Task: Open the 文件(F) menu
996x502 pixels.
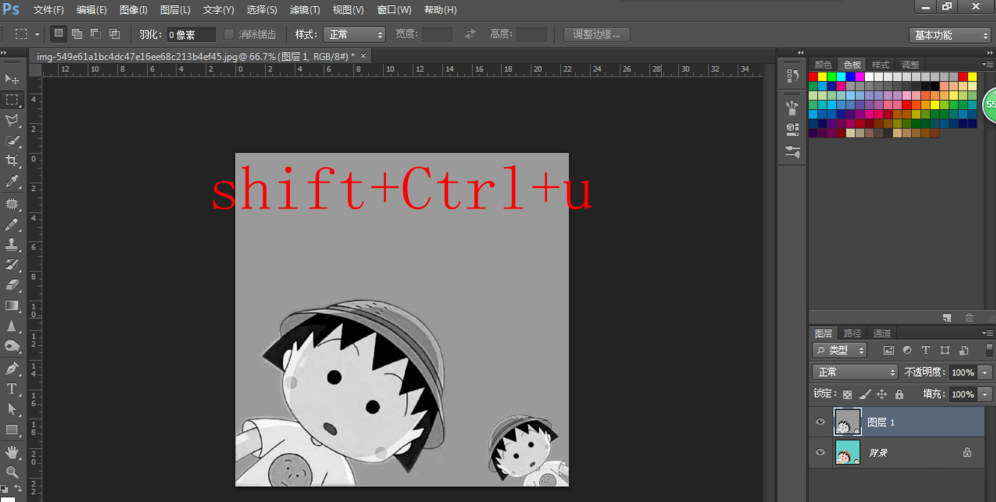Action: pos(48,10)
